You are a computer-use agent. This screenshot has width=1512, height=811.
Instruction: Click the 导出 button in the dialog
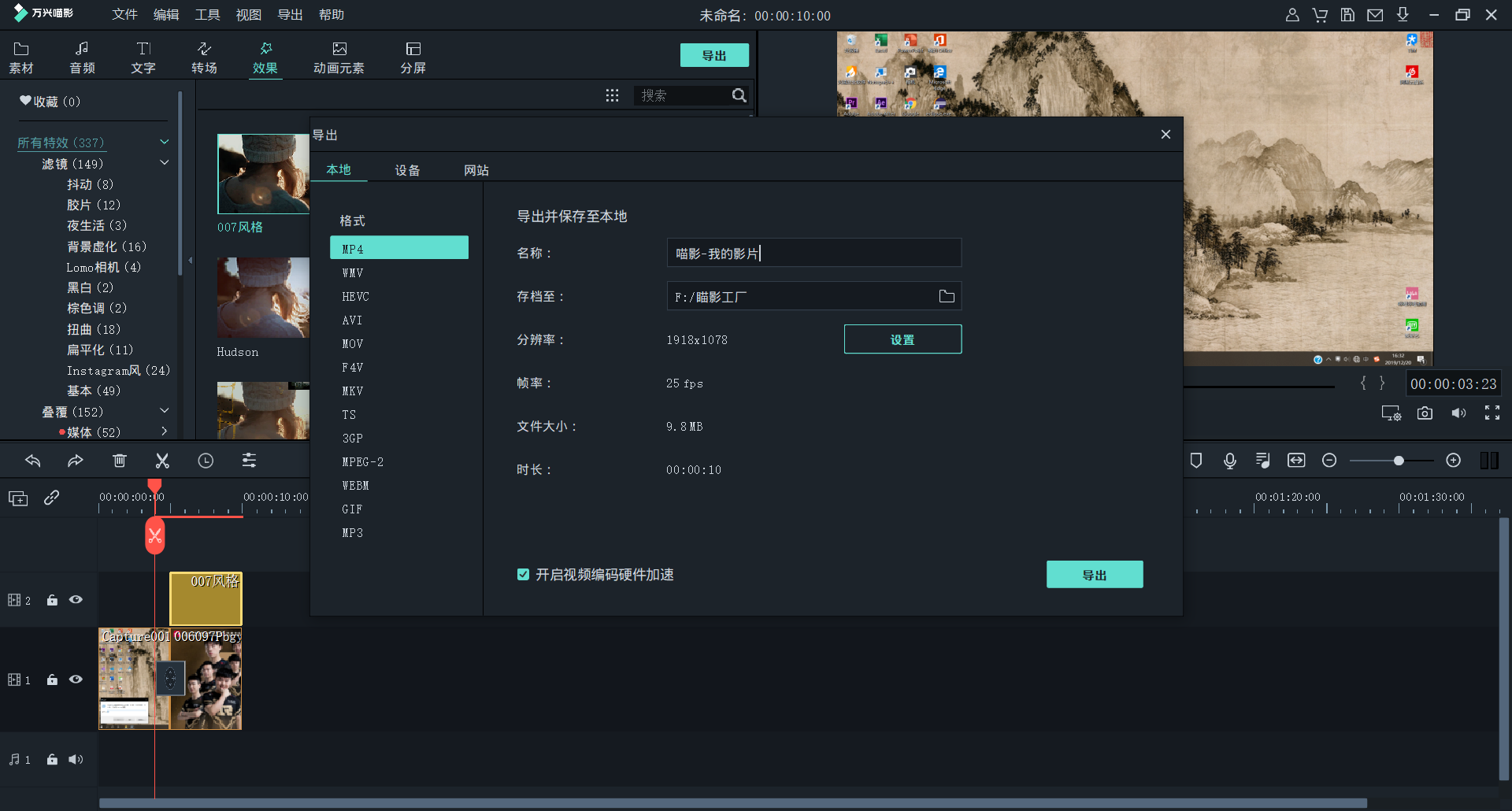coord(1094,575)
